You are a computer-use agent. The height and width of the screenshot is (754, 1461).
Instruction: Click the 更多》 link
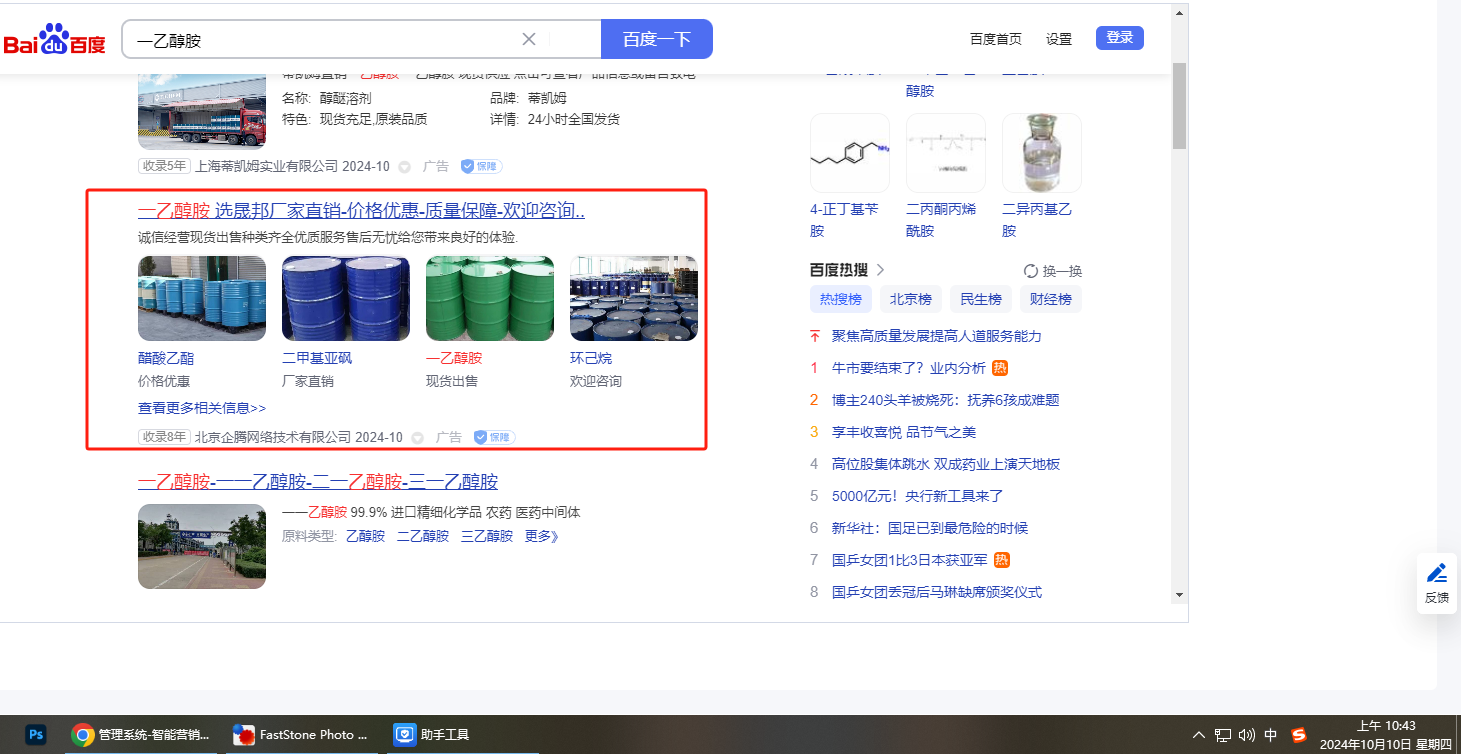pyautogui.click(x=542, y=536)
